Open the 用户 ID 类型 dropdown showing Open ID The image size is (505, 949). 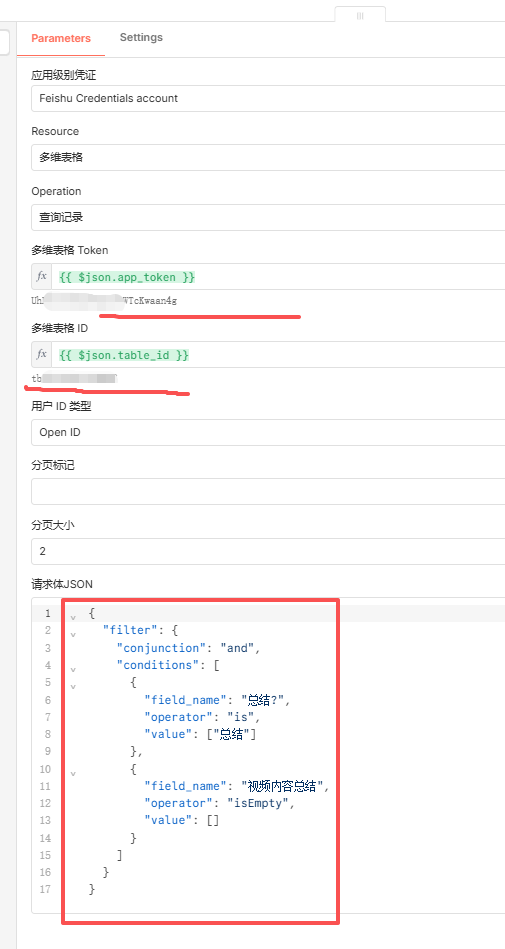(268, 433)
